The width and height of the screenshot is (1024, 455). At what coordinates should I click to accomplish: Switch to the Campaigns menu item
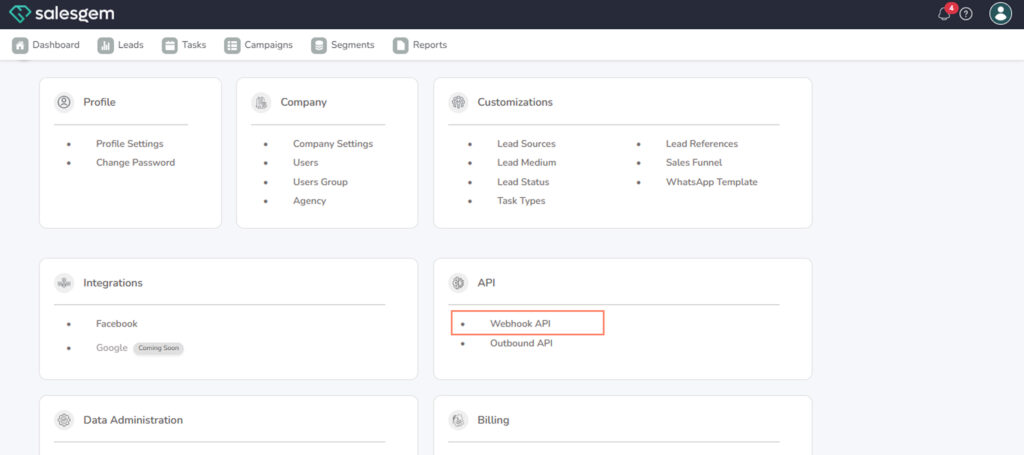[258, 45]
